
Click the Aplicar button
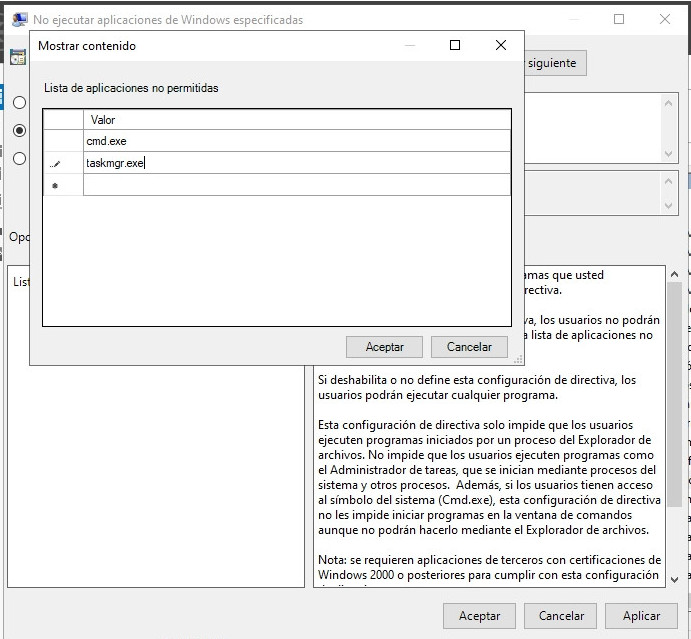(x=641, y=616)
